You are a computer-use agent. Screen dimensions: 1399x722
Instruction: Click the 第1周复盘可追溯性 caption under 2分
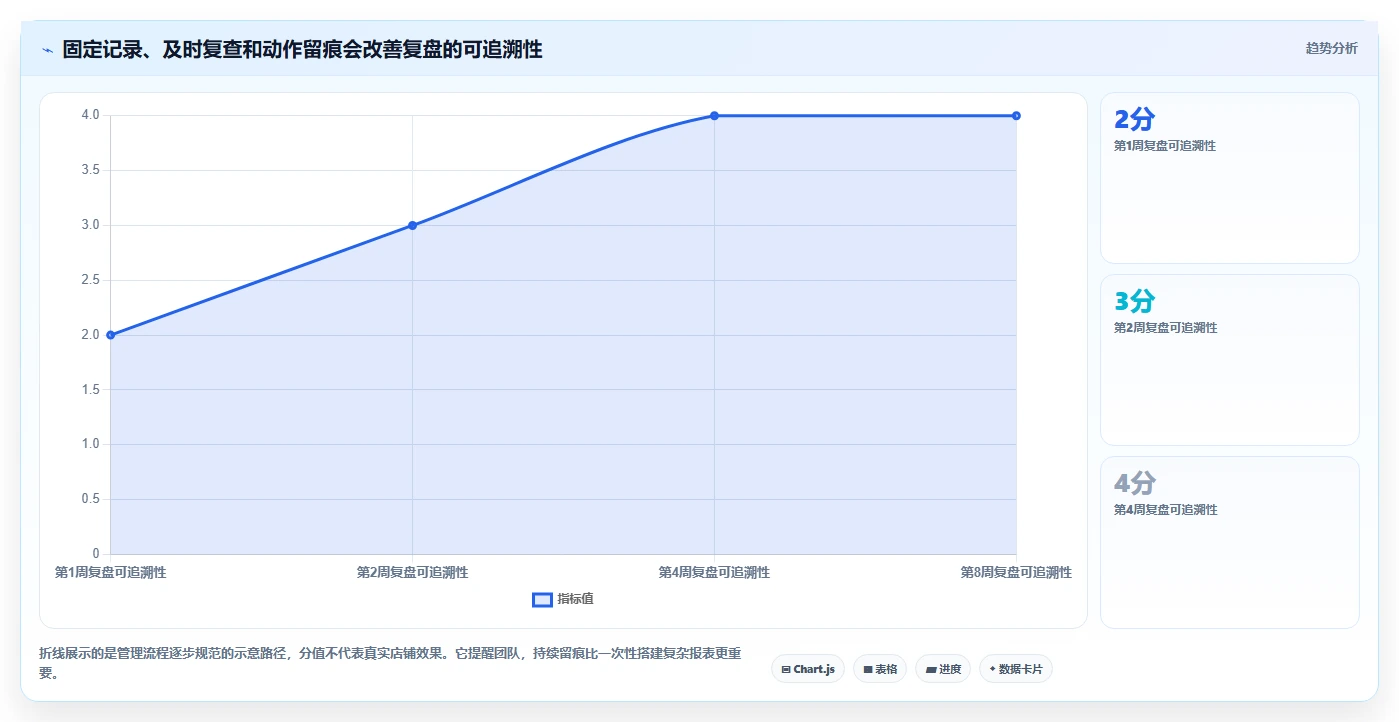tap(1165, 146)
